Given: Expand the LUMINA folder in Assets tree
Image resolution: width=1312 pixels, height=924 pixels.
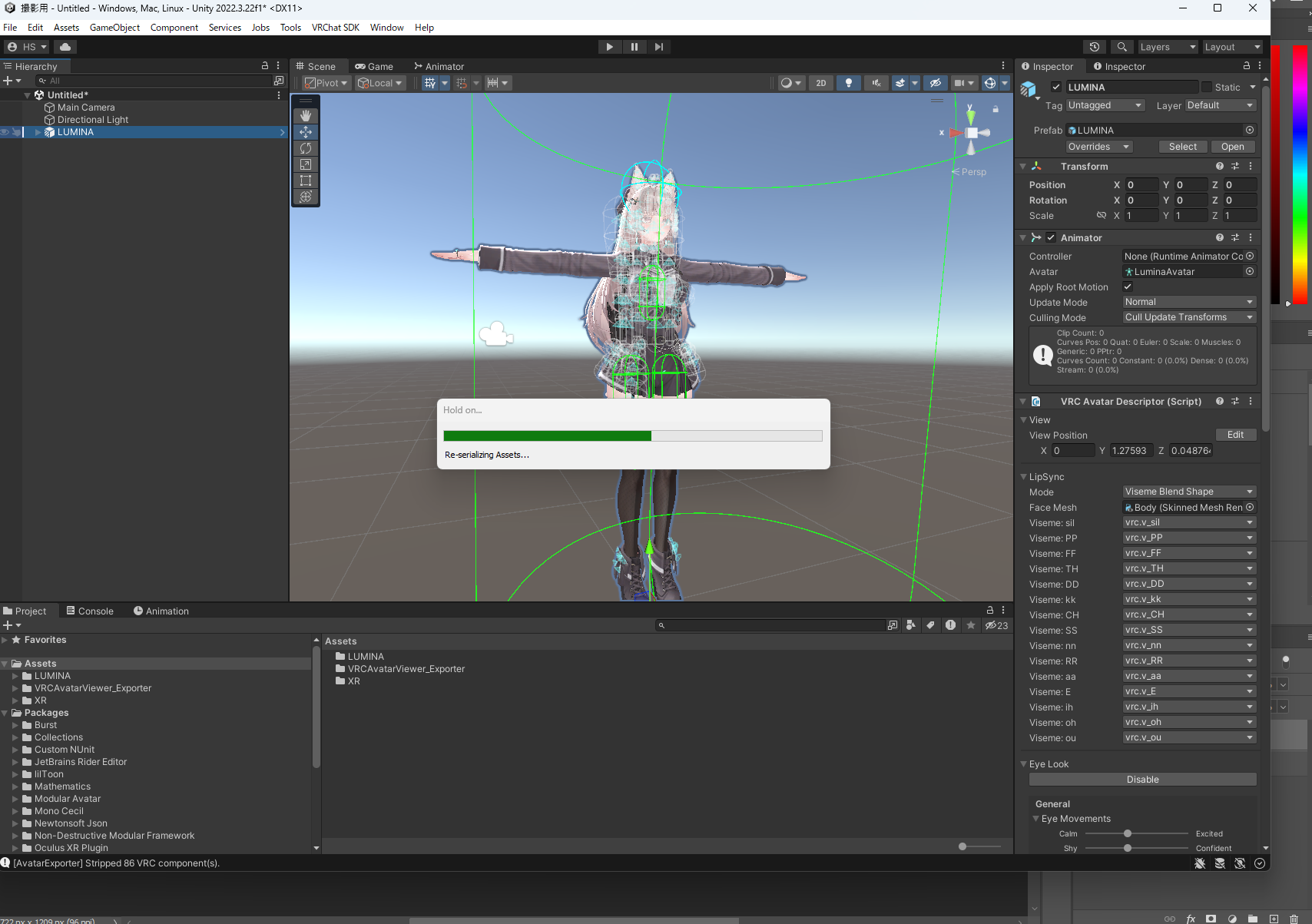Looking at the screenshot, I should (x=15, y=676).
